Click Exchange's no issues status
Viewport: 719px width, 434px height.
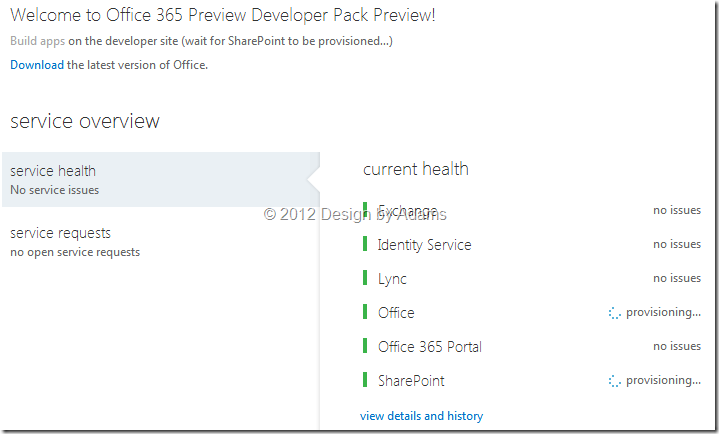(677, 210)
